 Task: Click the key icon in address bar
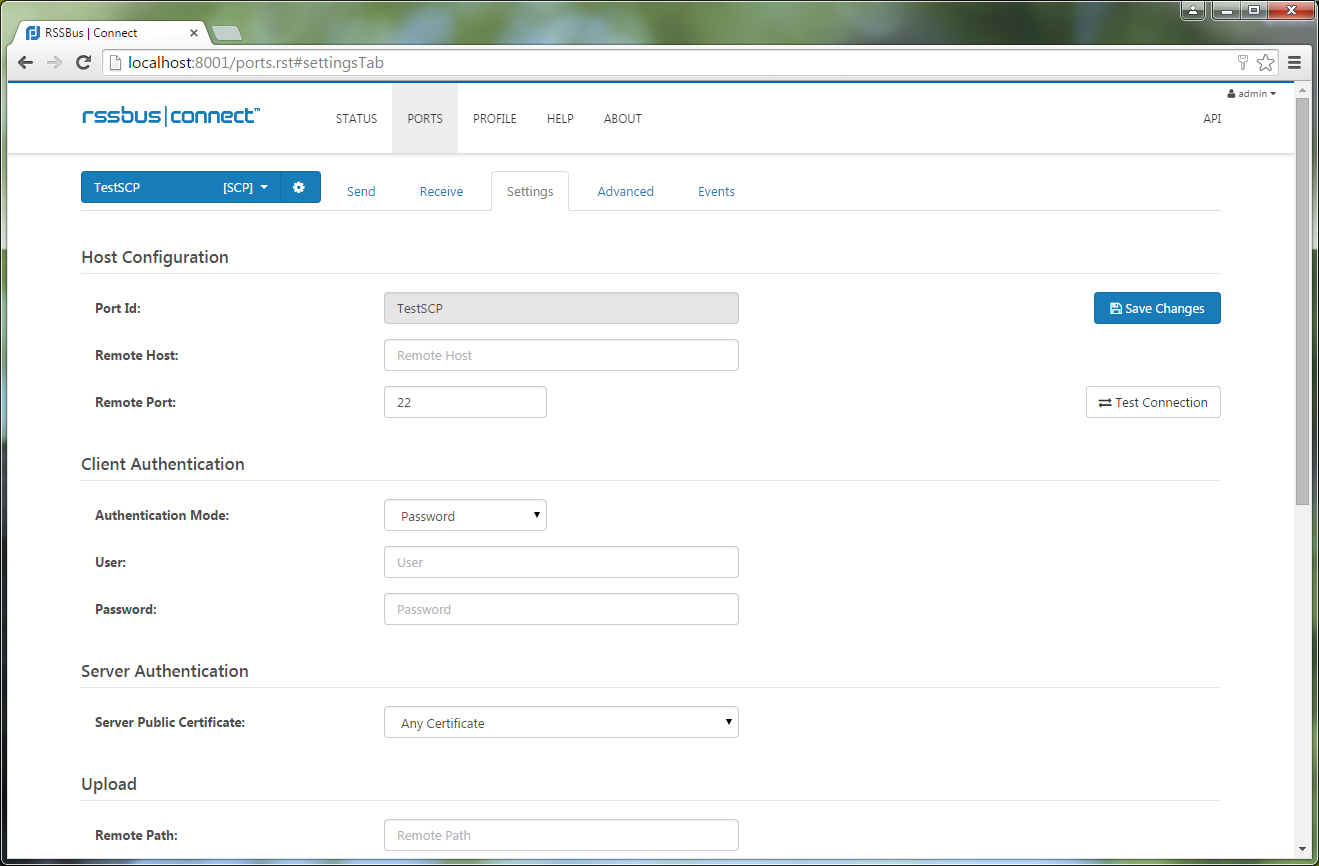tap(1243, 63)
